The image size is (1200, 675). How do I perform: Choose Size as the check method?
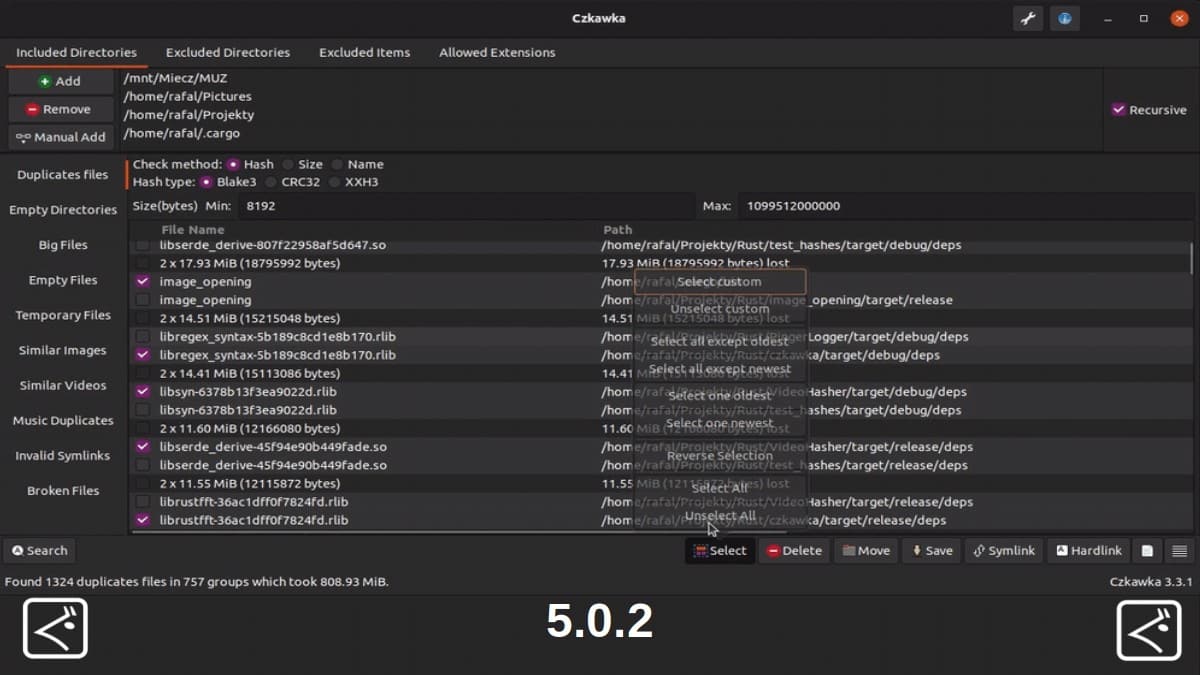point(291,163)
